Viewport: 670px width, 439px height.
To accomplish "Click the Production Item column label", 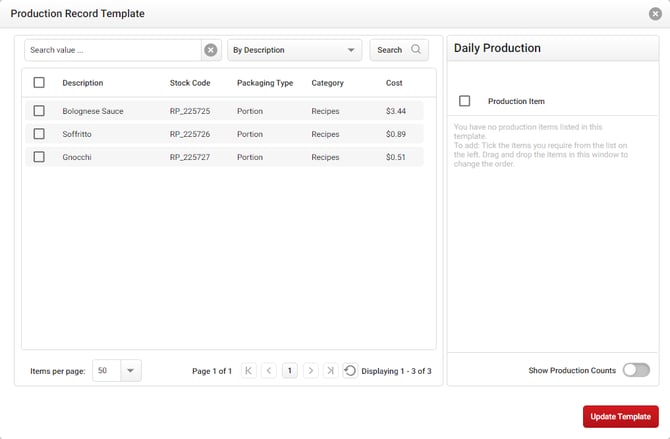I will tap(516, 101).
